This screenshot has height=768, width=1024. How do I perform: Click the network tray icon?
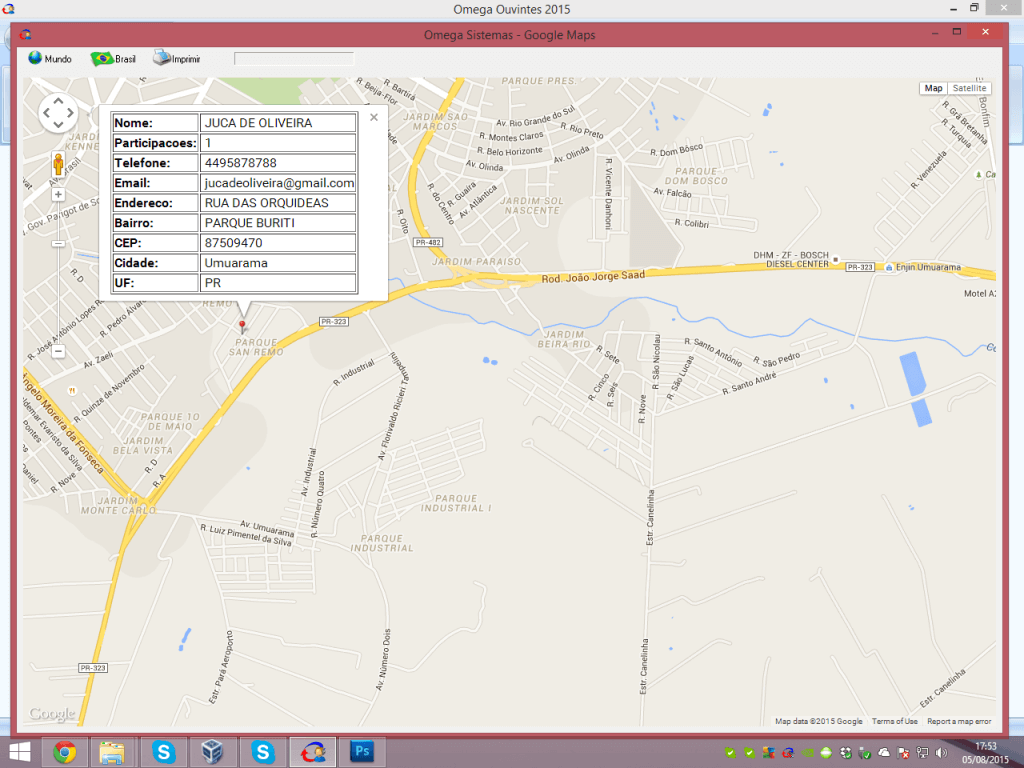(922, 753)
